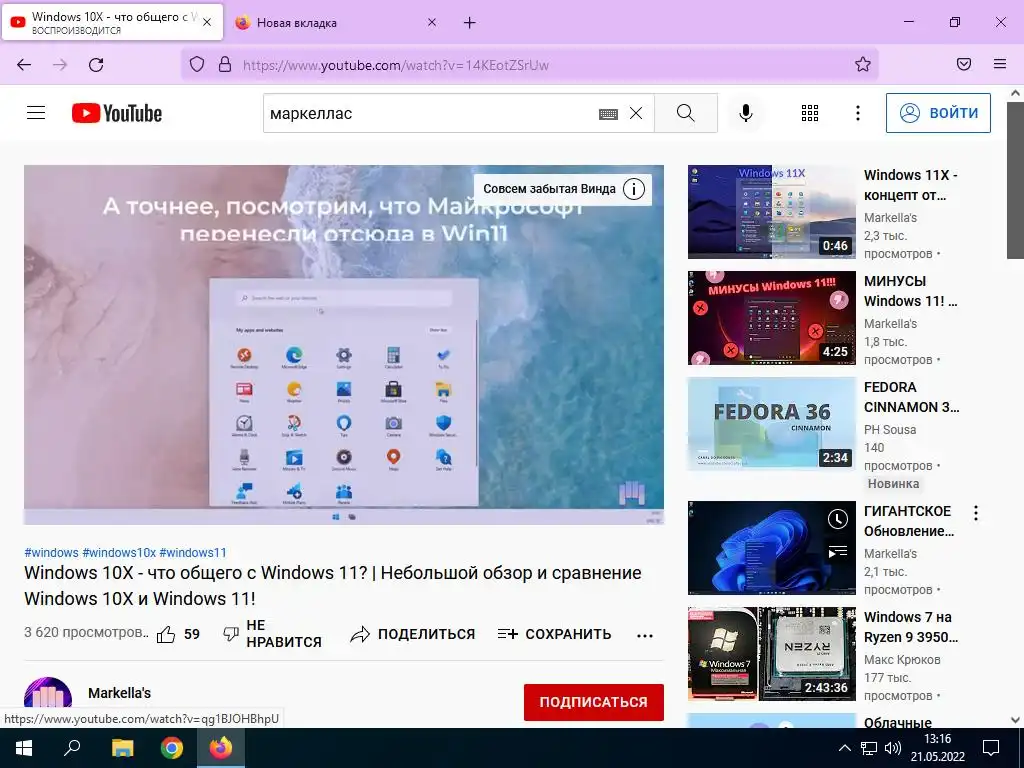The image size is (1024, 768).
Task: Start voice search with microphone
Action: pos(745,113)
